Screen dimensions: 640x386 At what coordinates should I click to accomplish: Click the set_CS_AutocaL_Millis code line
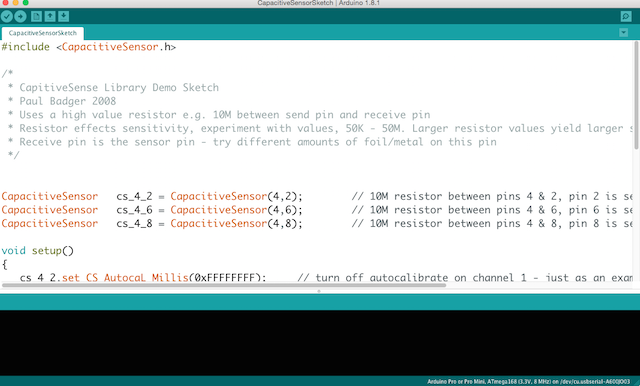(326, 277)
